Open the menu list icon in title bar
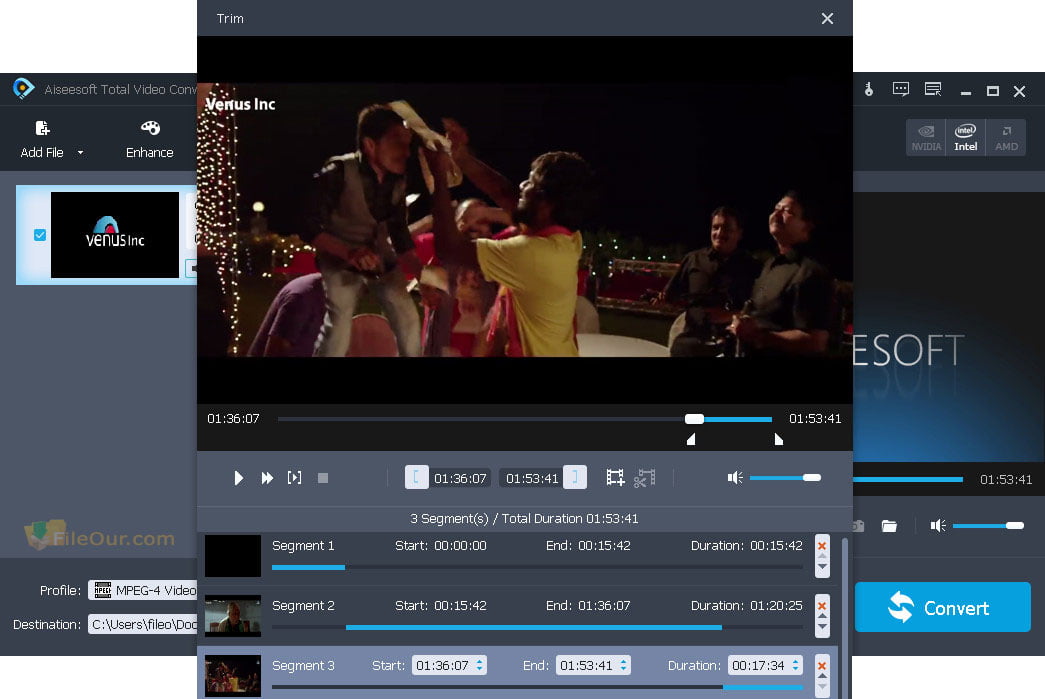Image resolution: width=1045 pixels, height=699 pixels. tap(933, 89)
